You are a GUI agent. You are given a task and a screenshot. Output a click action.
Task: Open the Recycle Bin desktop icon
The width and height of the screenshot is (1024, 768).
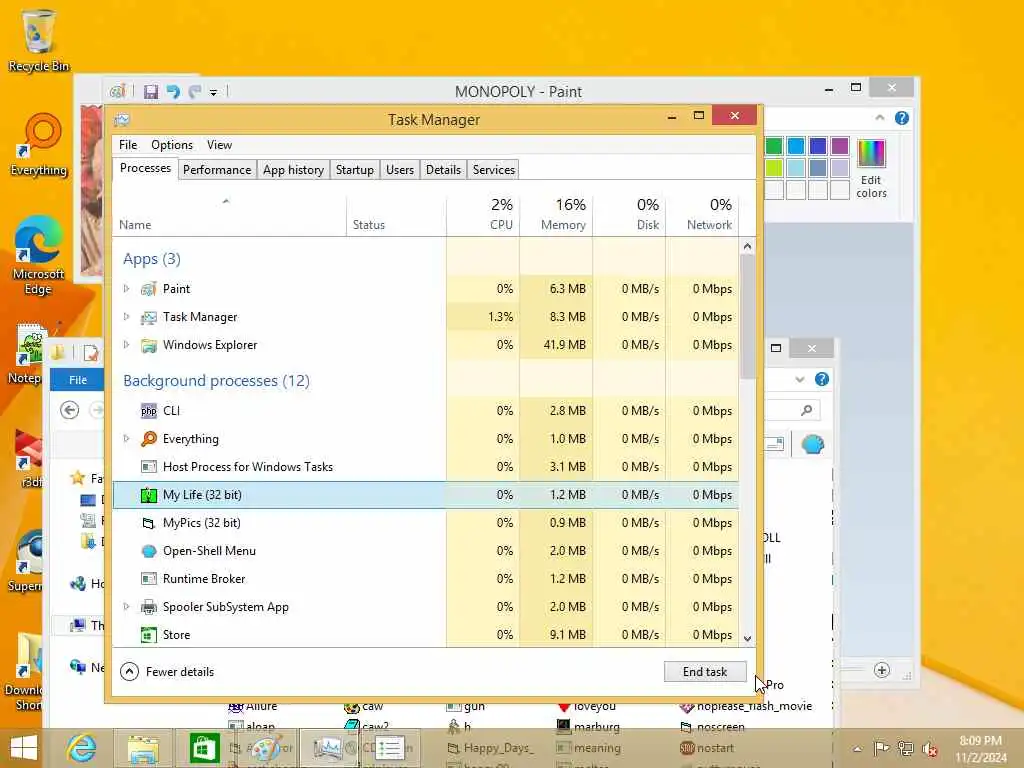tap(39, 40)
